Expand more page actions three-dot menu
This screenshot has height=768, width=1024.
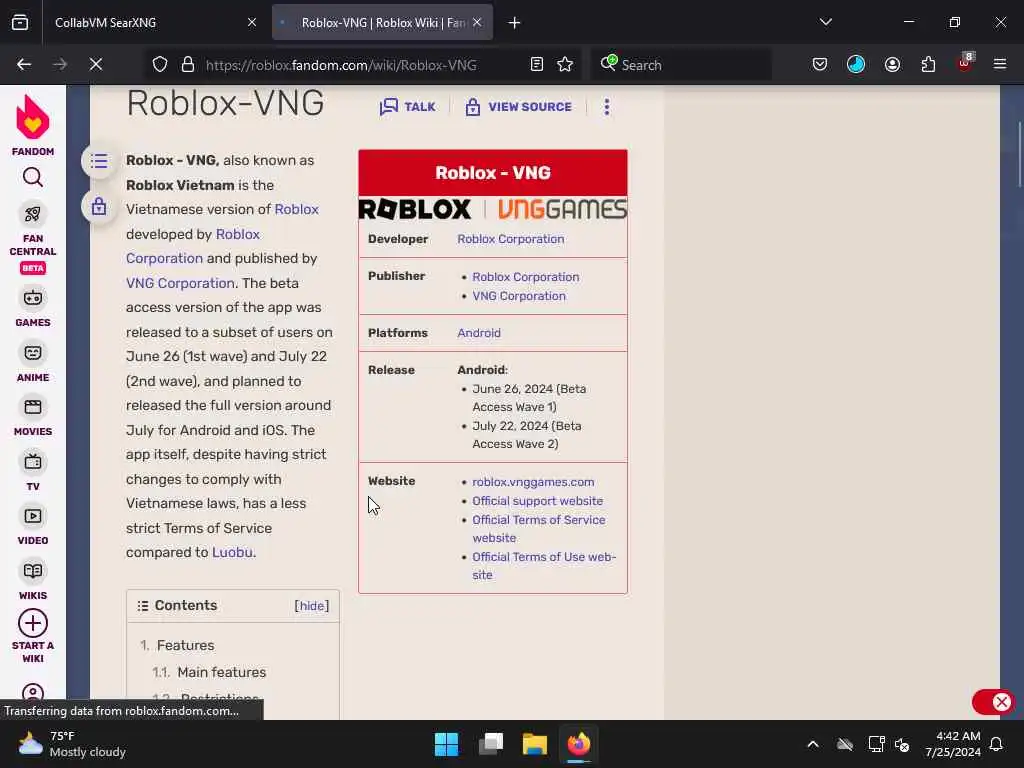[607, 106]
